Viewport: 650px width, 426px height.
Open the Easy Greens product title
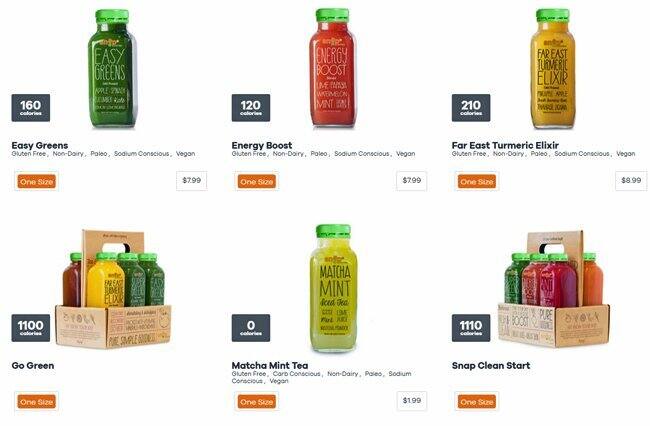(x=40, y=145)
